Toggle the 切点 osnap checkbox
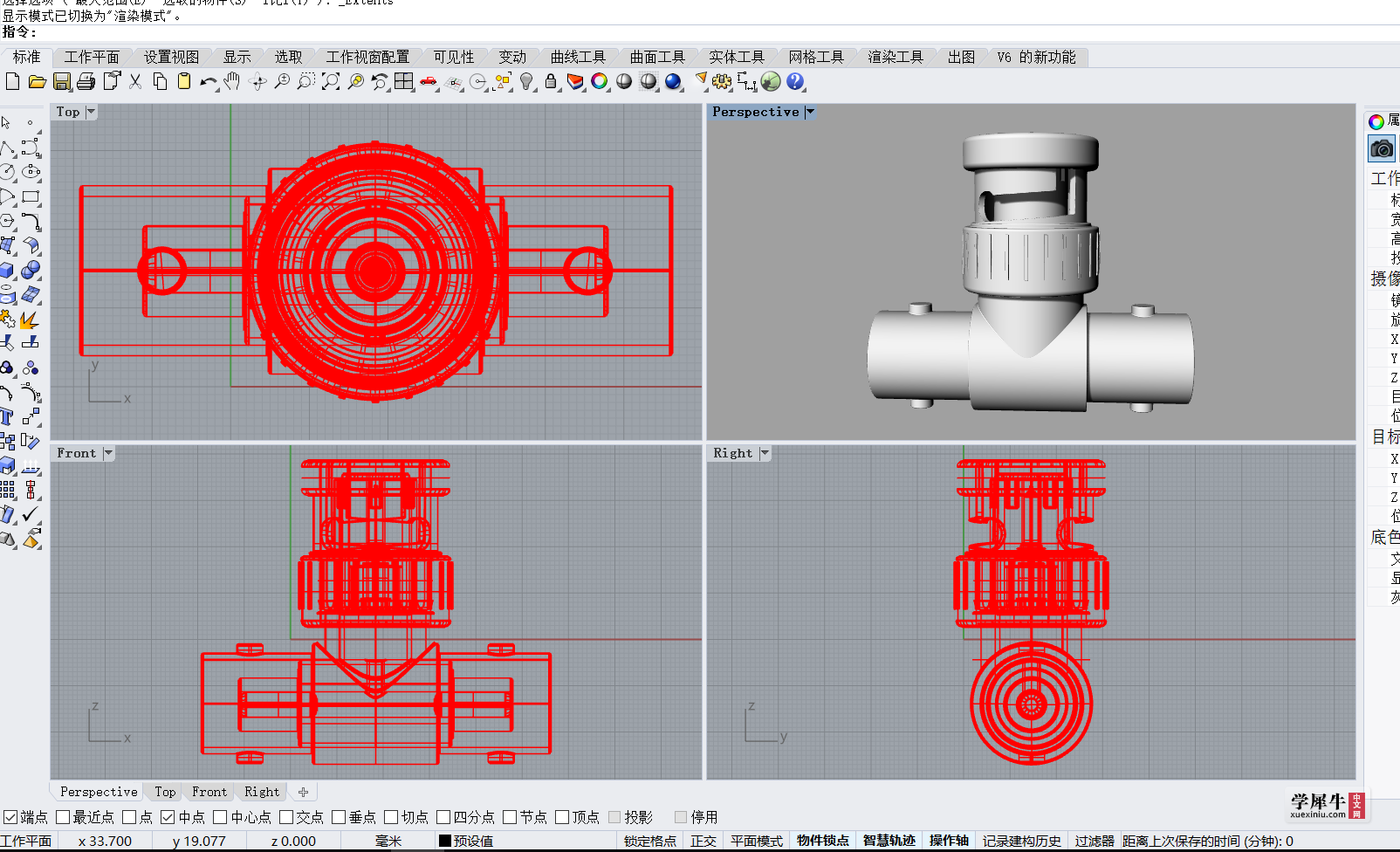The width and height of the screenshot is (1400, 852). pyautogui.click(x=391, y=817)
